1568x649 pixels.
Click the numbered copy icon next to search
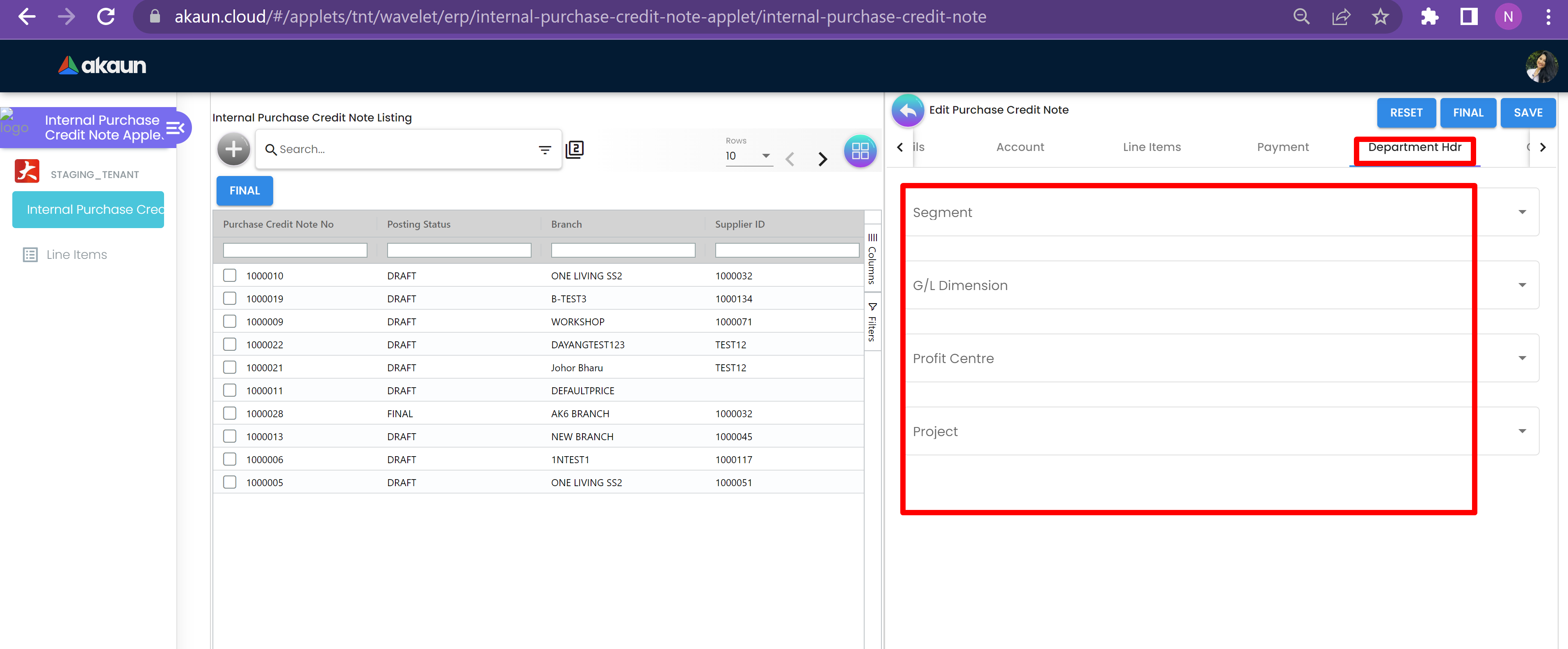[x=575, y=149]
